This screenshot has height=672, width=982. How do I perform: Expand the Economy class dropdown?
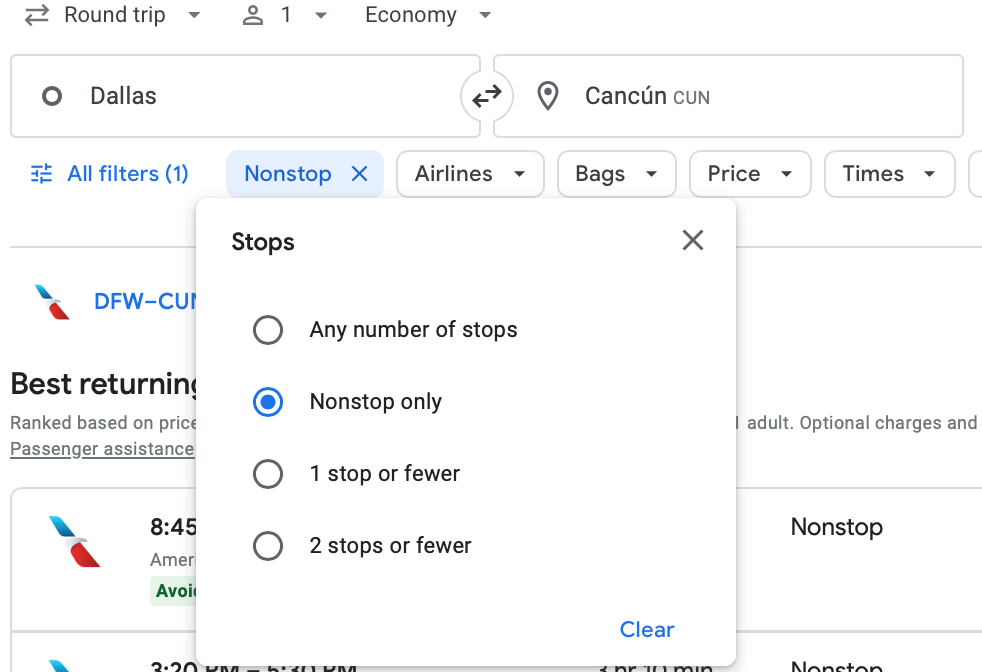[x=428, y=16]
